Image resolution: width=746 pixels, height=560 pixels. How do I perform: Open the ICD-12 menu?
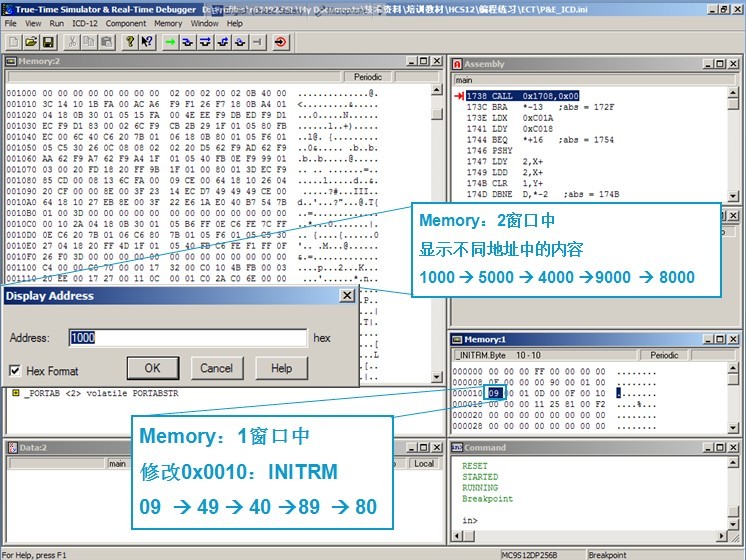(x=85, y=23)
